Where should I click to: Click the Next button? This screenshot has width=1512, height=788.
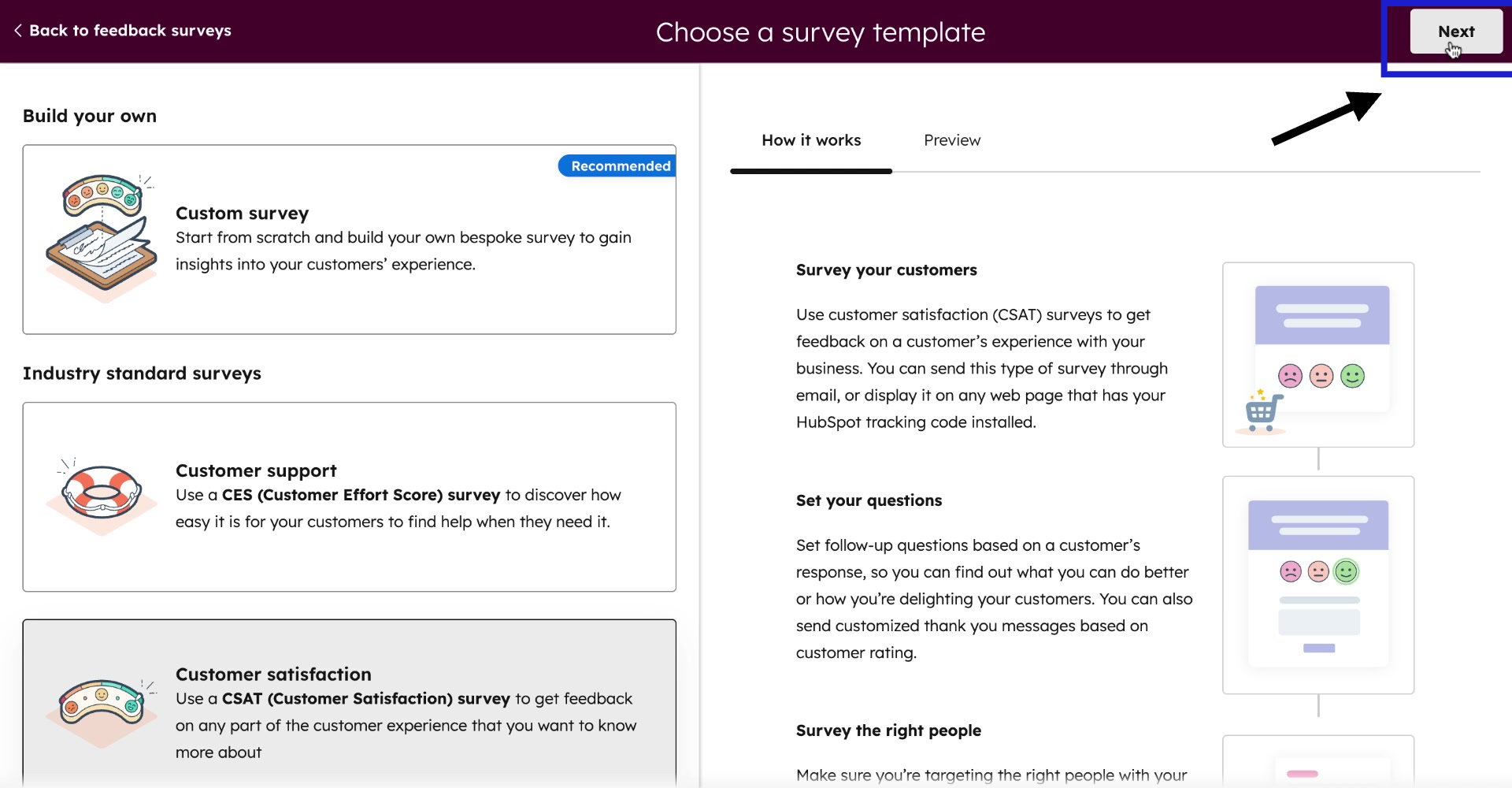tap(1456, 32)
